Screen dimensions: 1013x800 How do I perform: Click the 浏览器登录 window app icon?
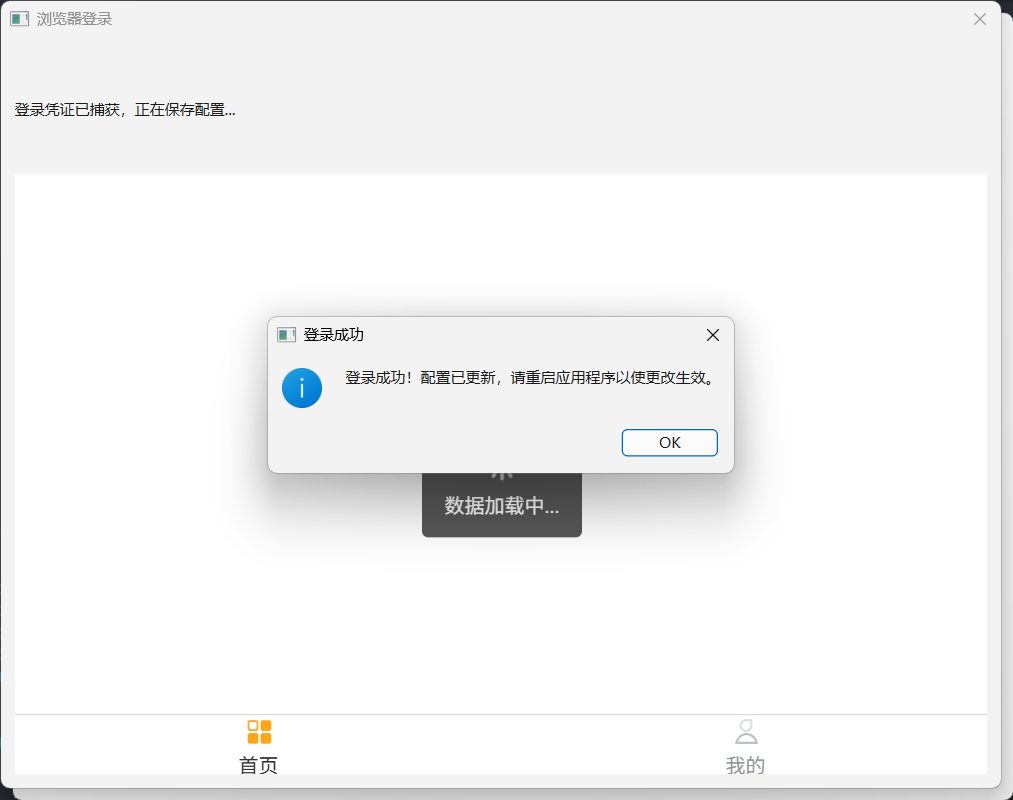[x=20, y=19]
